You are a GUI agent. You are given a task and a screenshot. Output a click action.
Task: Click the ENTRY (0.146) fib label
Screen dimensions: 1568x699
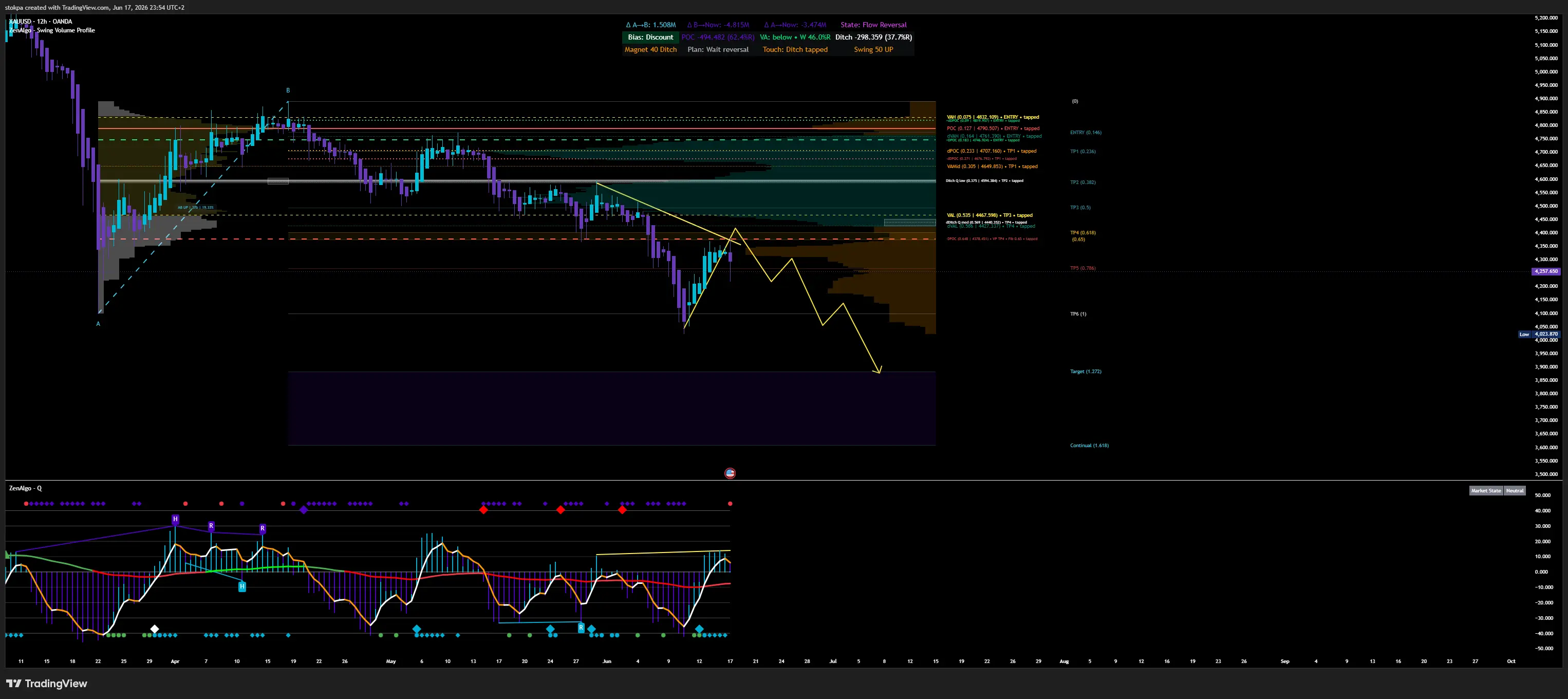tap(1085, 132)
